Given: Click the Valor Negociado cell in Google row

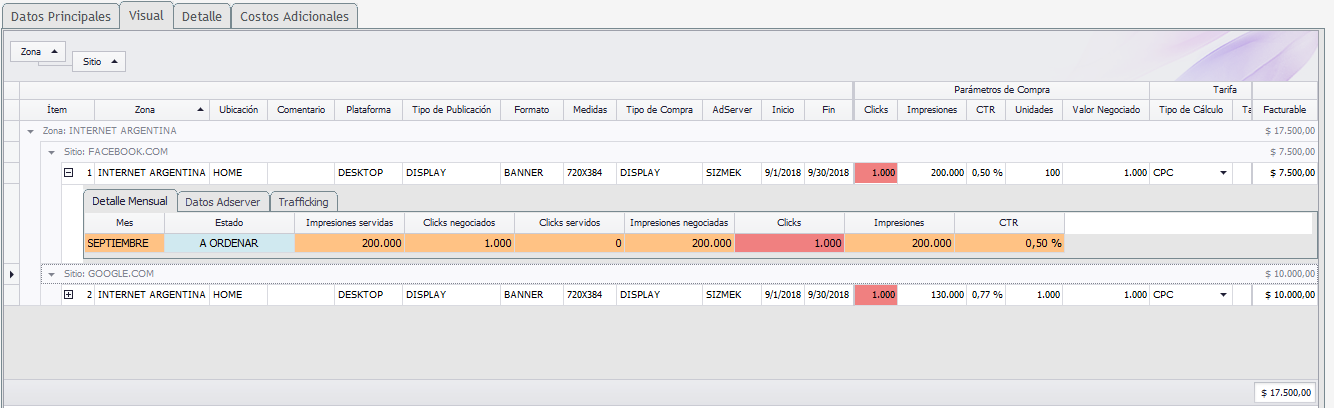Looking at the screenshot, I should tap(1103, 295).
